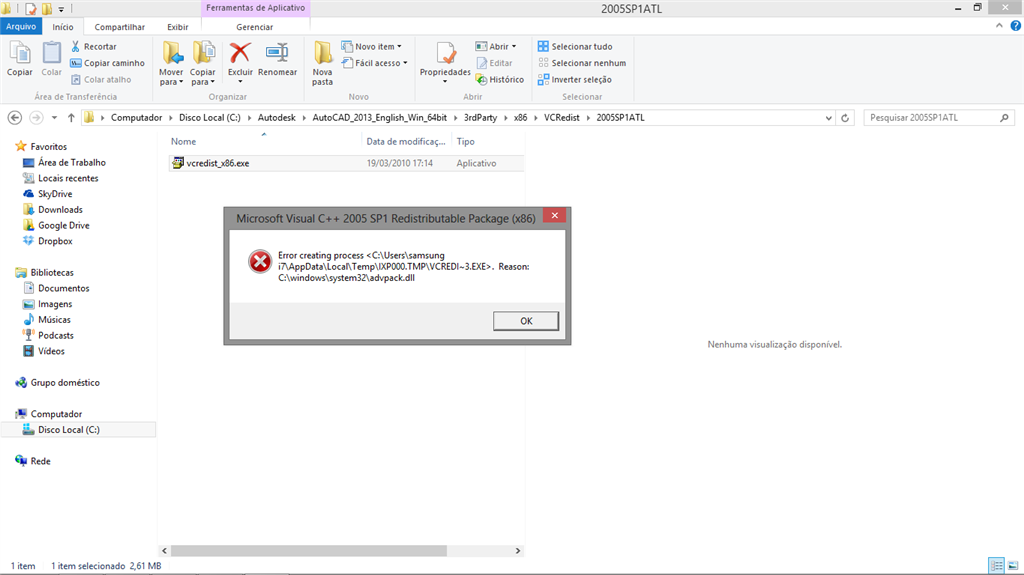Open the address bar history dropdown
This screenshot has height=575, width=1024.
[828, 118]
